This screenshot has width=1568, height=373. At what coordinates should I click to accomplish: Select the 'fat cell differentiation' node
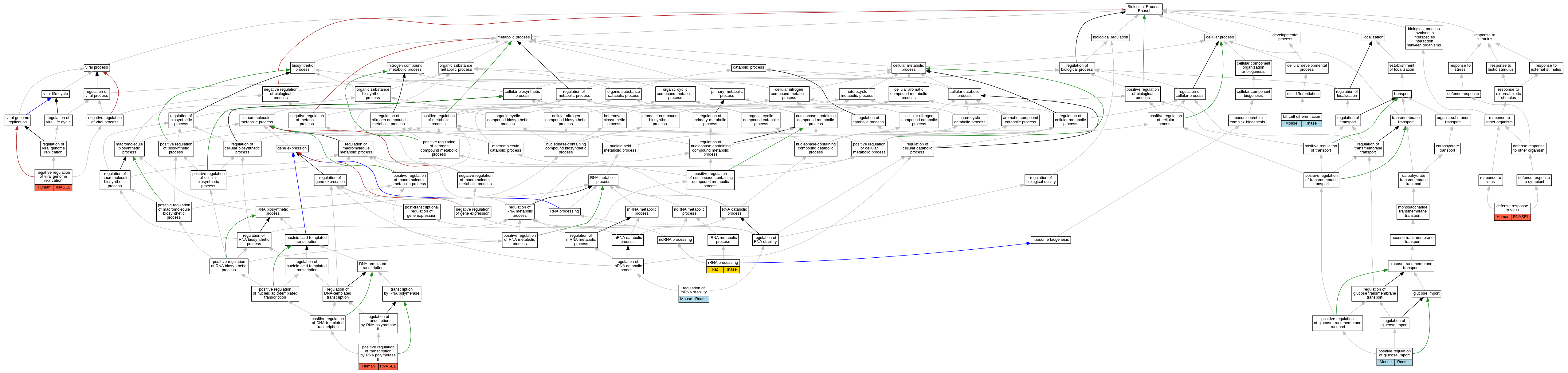pos(1301,117)
